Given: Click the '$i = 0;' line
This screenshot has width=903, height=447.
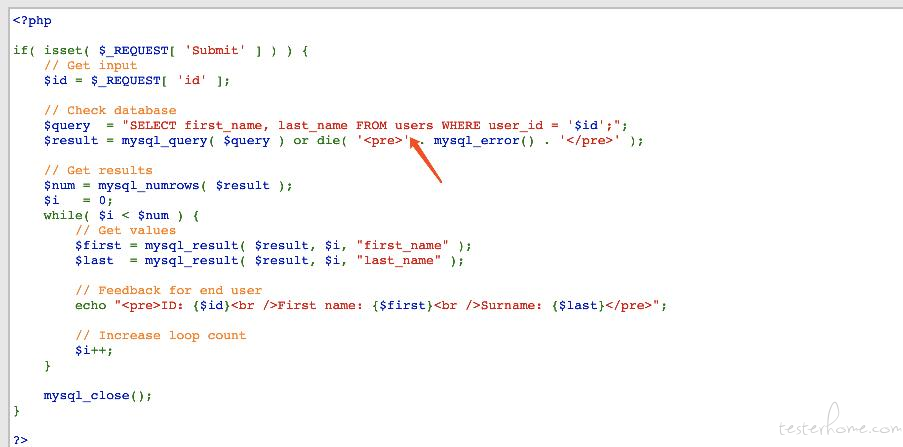Looking at the screenshot, I should pos(78,200).
